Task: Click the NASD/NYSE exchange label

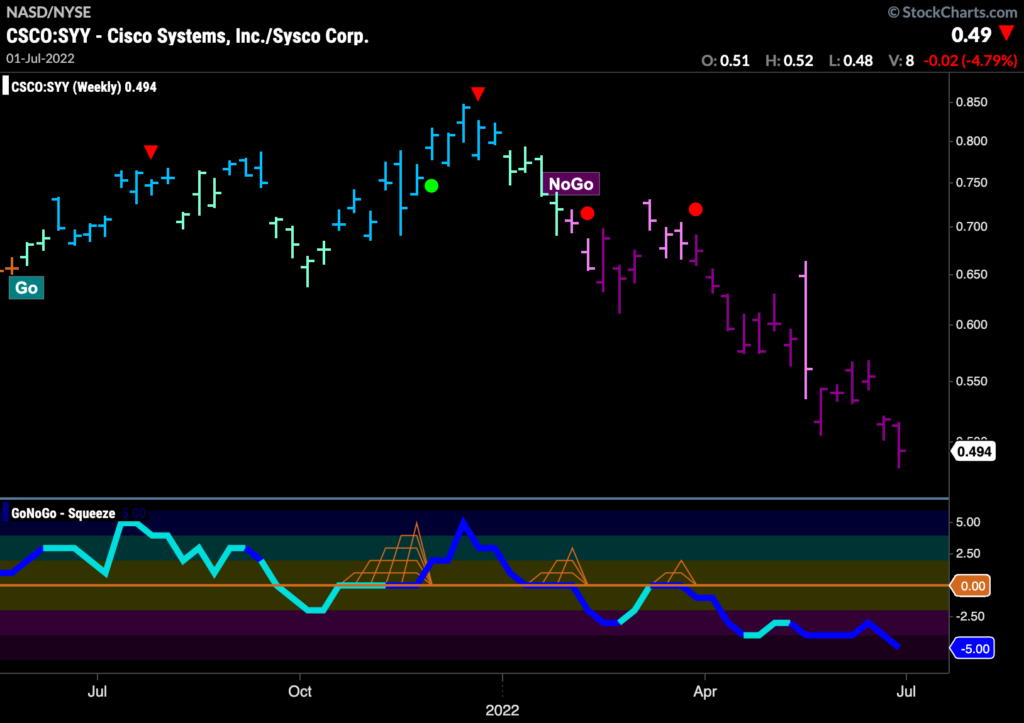Action: [x=49, y=12]
